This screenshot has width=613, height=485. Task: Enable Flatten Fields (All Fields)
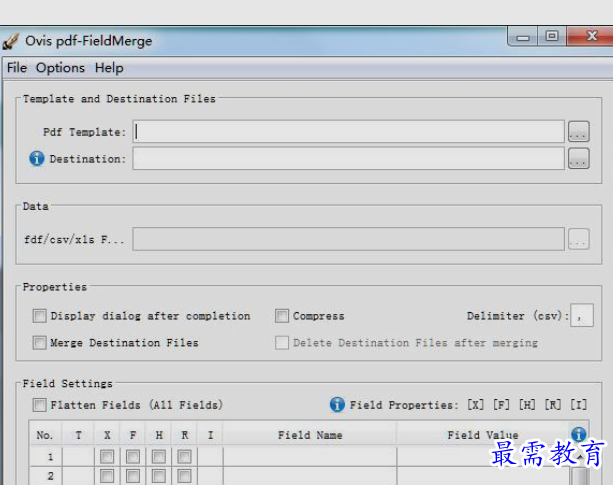pos(39,405)
